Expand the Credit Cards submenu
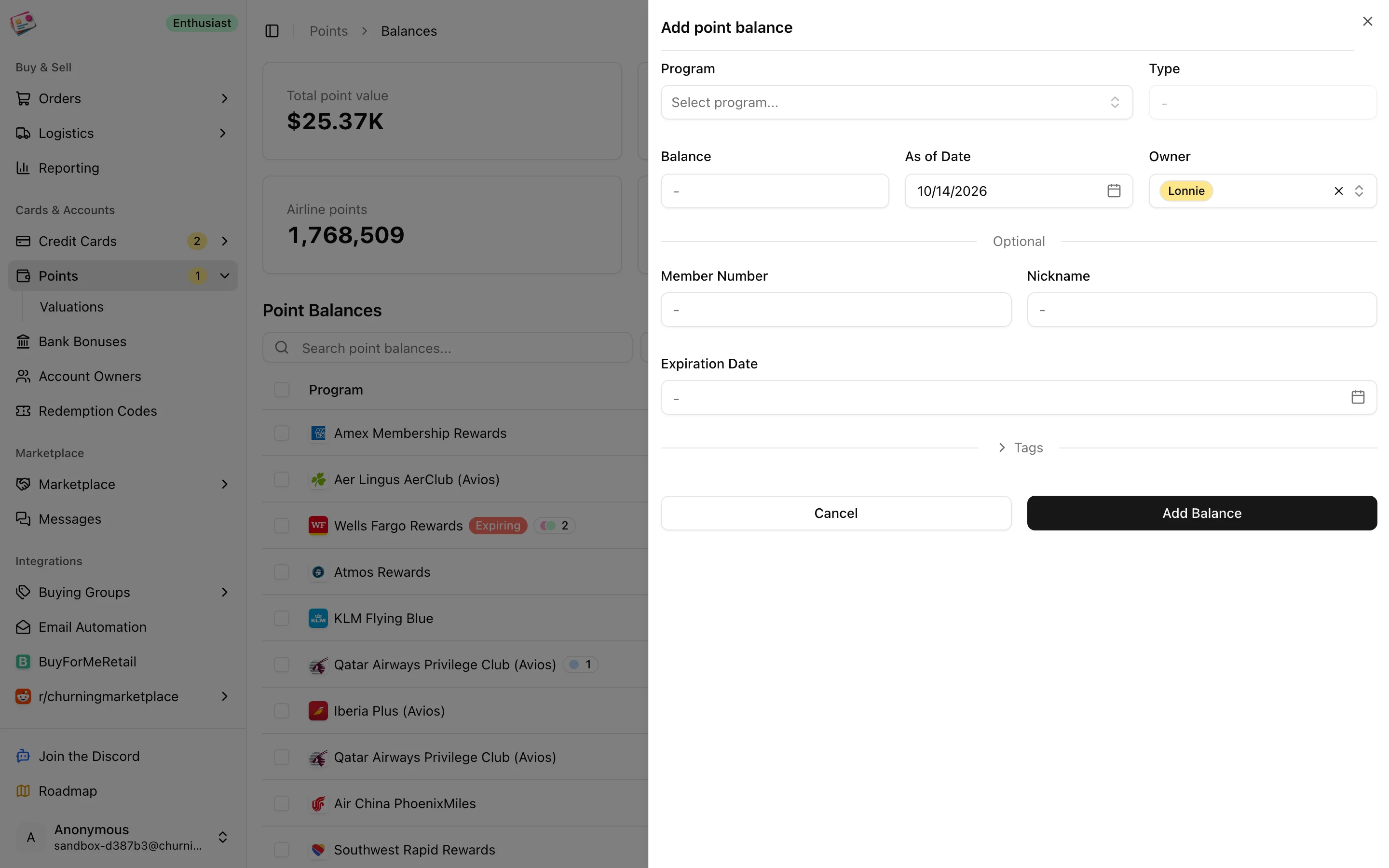The height and width of the screenshot is (868, 1389). (224, 241)
